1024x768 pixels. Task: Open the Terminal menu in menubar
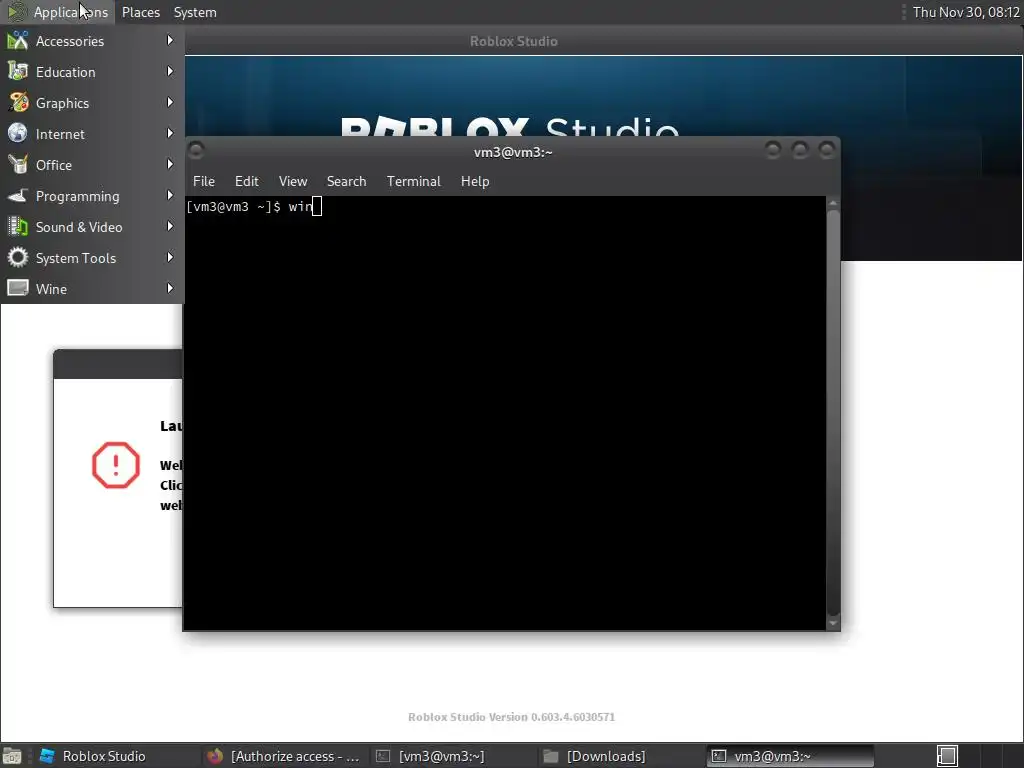pos(413,181)
